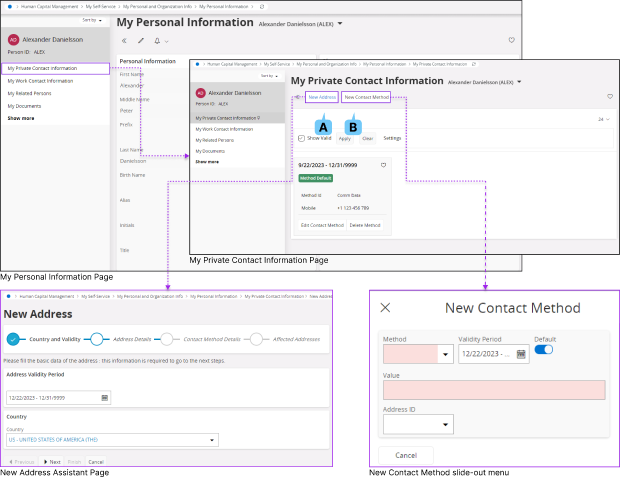Image resolution: width=620 pixels, height=478 pixels.
Task: Open the Method dropdown in New Contact Method
Action: tap(418, 354)
